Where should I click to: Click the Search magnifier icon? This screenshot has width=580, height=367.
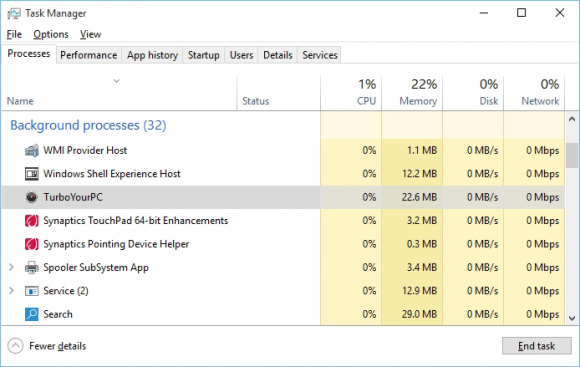[x=31, y=314]
